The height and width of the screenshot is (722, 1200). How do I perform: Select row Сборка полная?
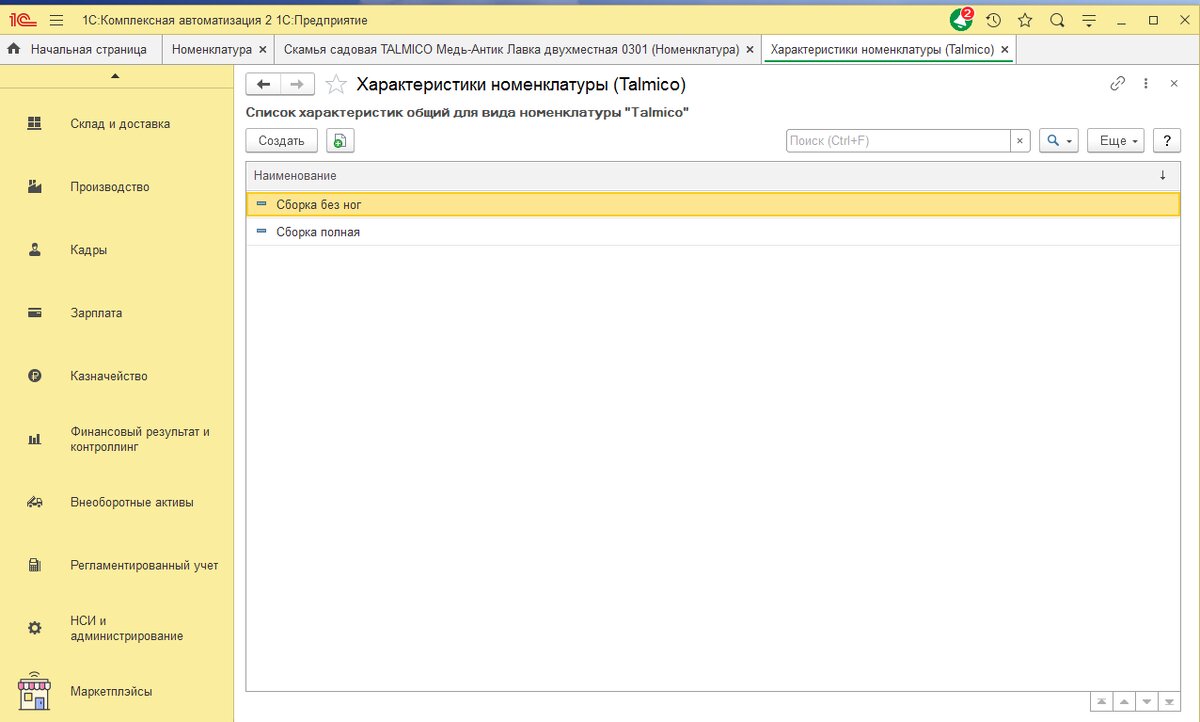coord(713,231)
